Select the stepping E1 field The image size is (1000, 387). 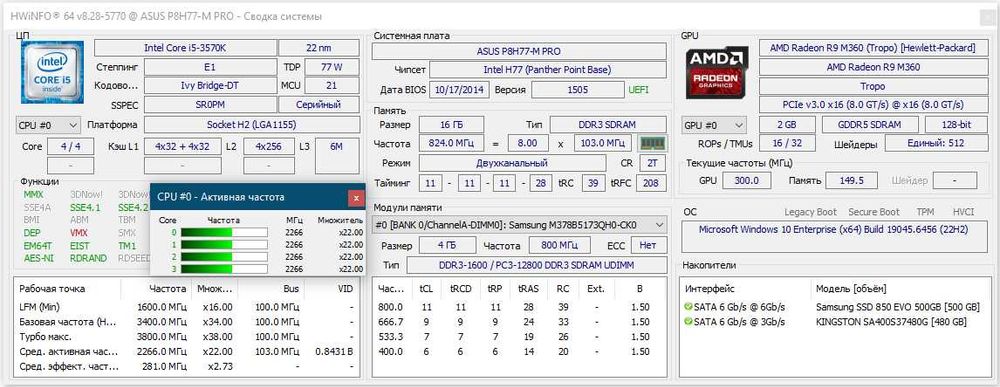click(x=210, y=67)
